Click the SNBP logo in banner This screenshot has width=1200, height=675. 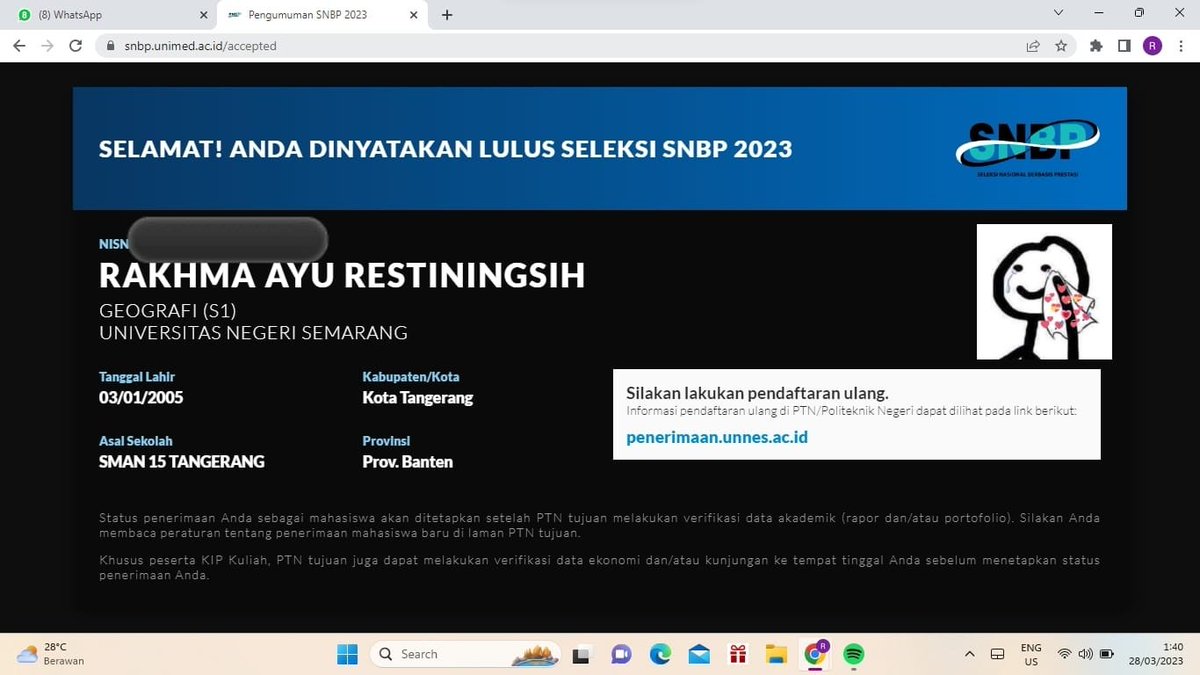coord(1027,149)
